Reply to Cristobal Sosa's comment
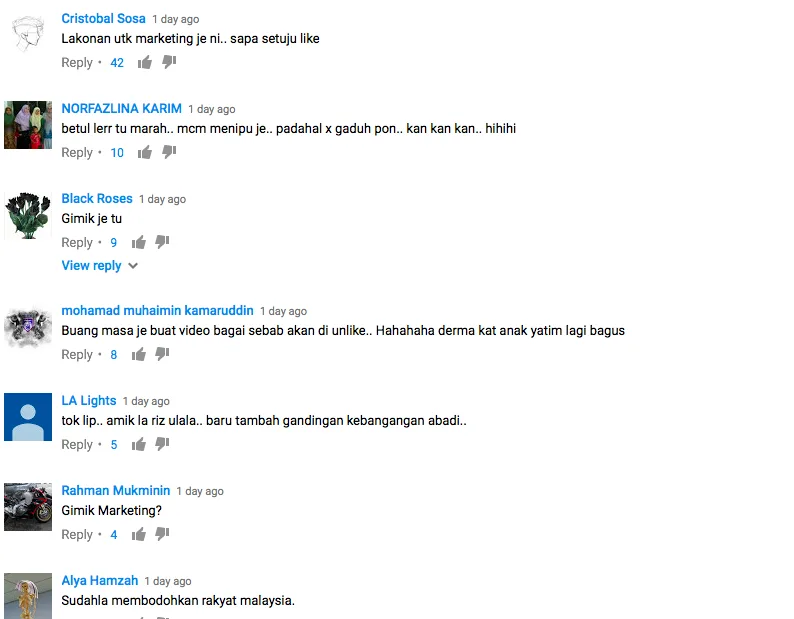This screenshot has height=619, width=794. 77,62
